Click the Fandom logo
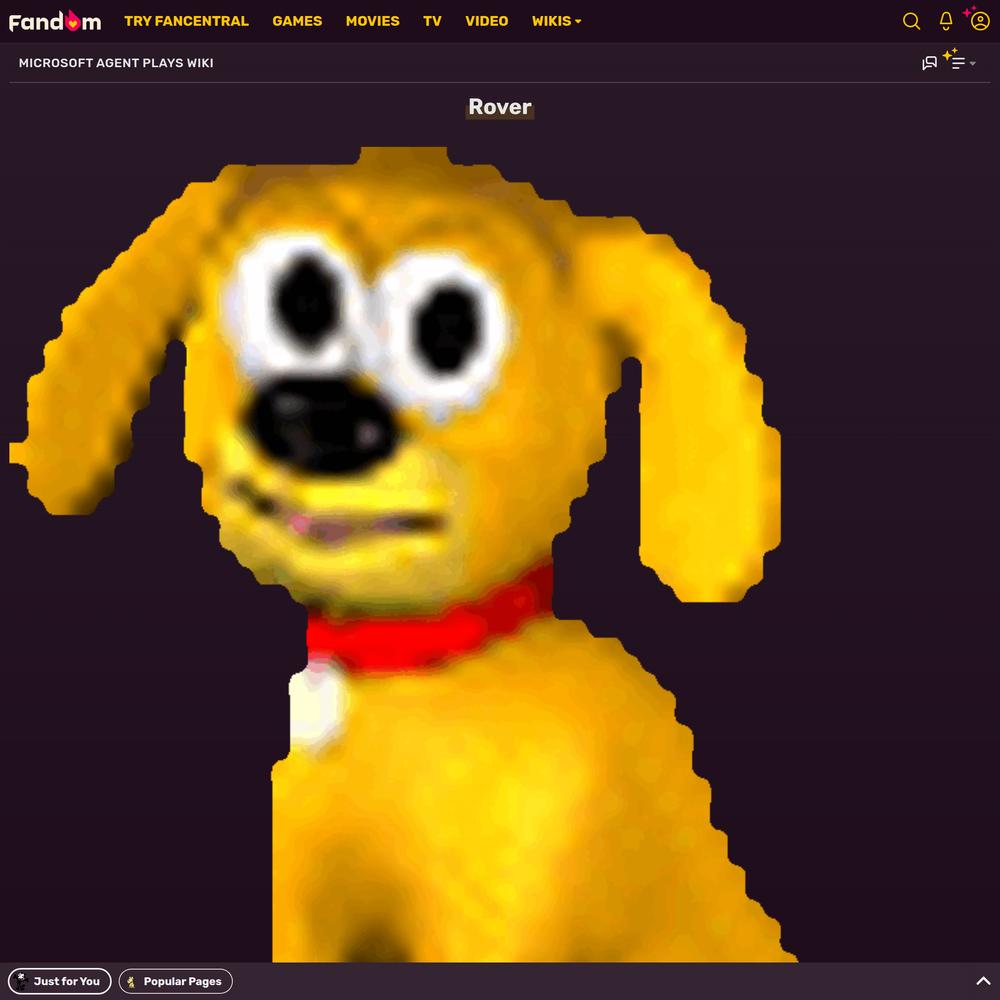 tap(55, 21)
